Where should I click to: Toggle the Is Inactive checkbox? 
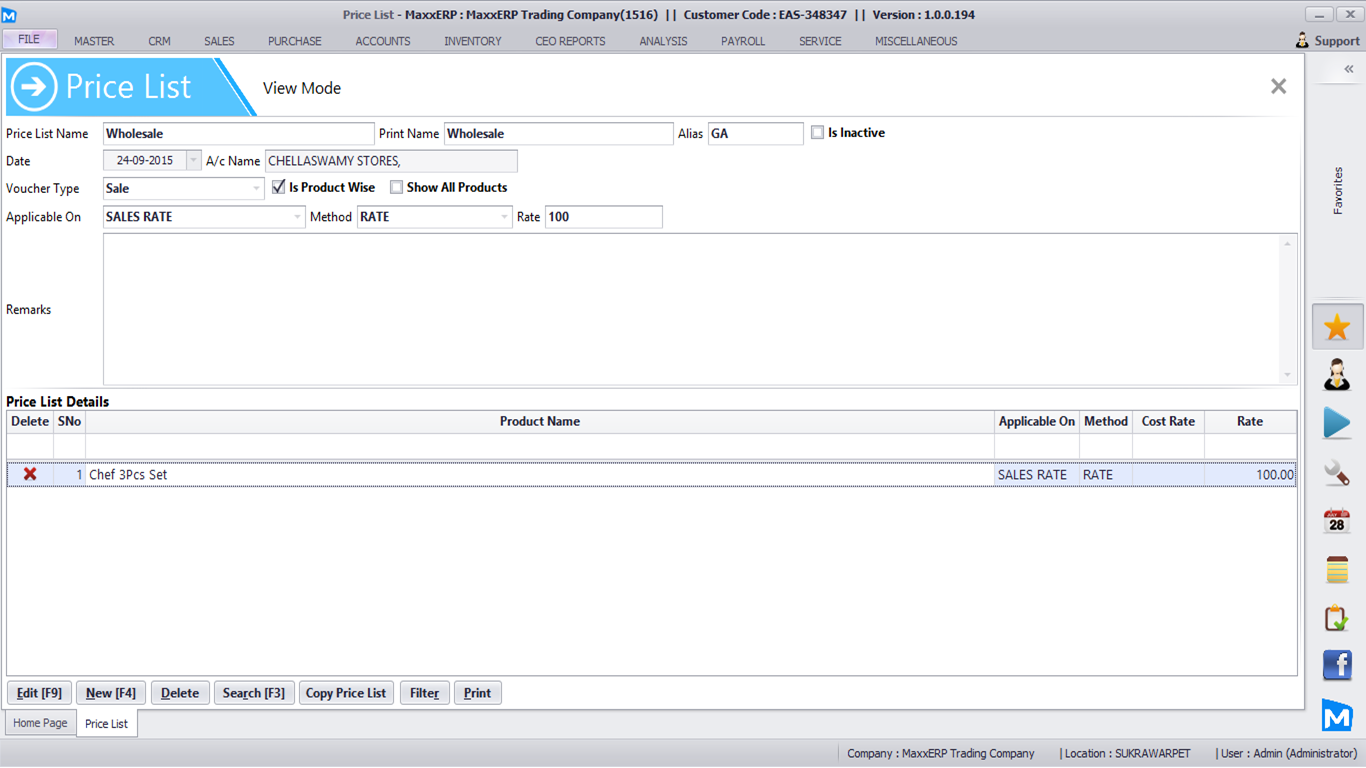[x=818, y=133]
